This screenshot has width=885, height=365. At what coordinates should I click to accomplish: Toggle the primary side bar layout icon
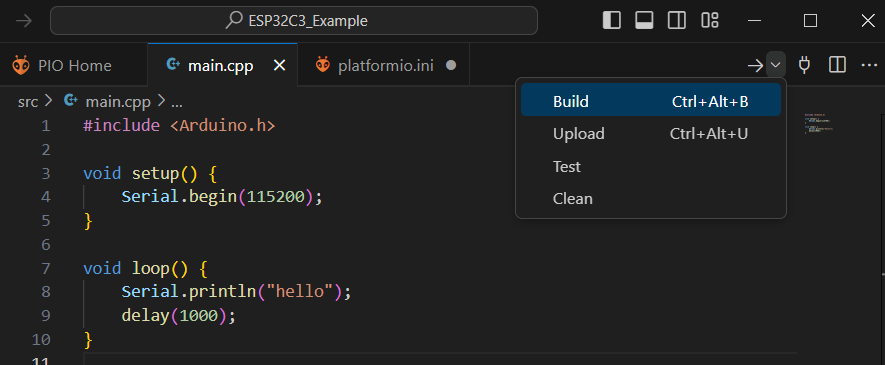click(x=612, y=21)
